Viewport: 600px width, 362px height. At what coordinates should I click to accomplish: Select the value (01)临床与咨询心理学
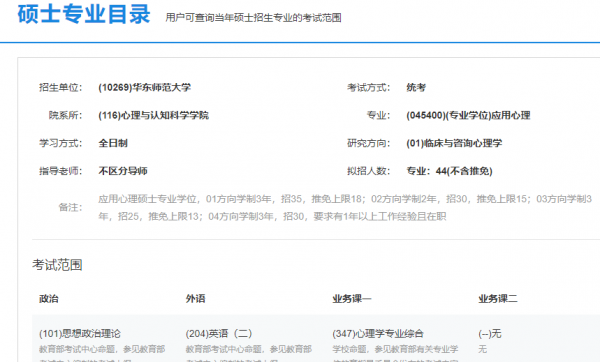(x=454, y=143)
